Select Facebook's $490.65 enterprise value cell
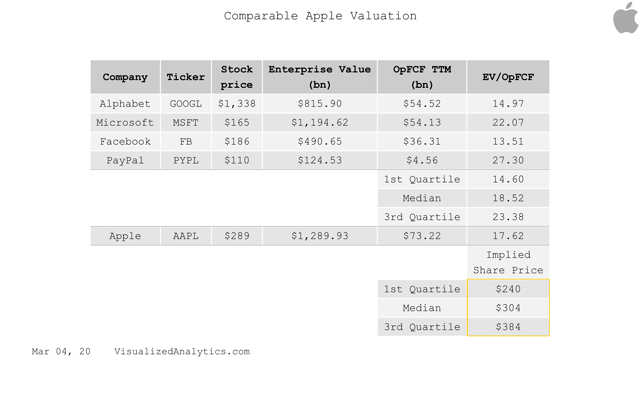 coord(320,142)
